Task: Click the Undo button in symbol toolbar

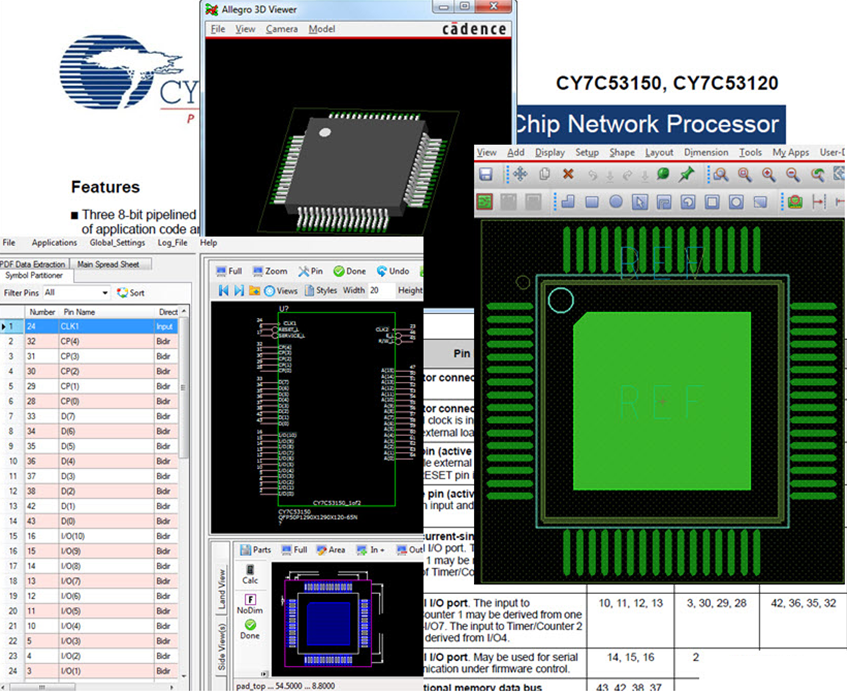Action: tap(392, 271)
